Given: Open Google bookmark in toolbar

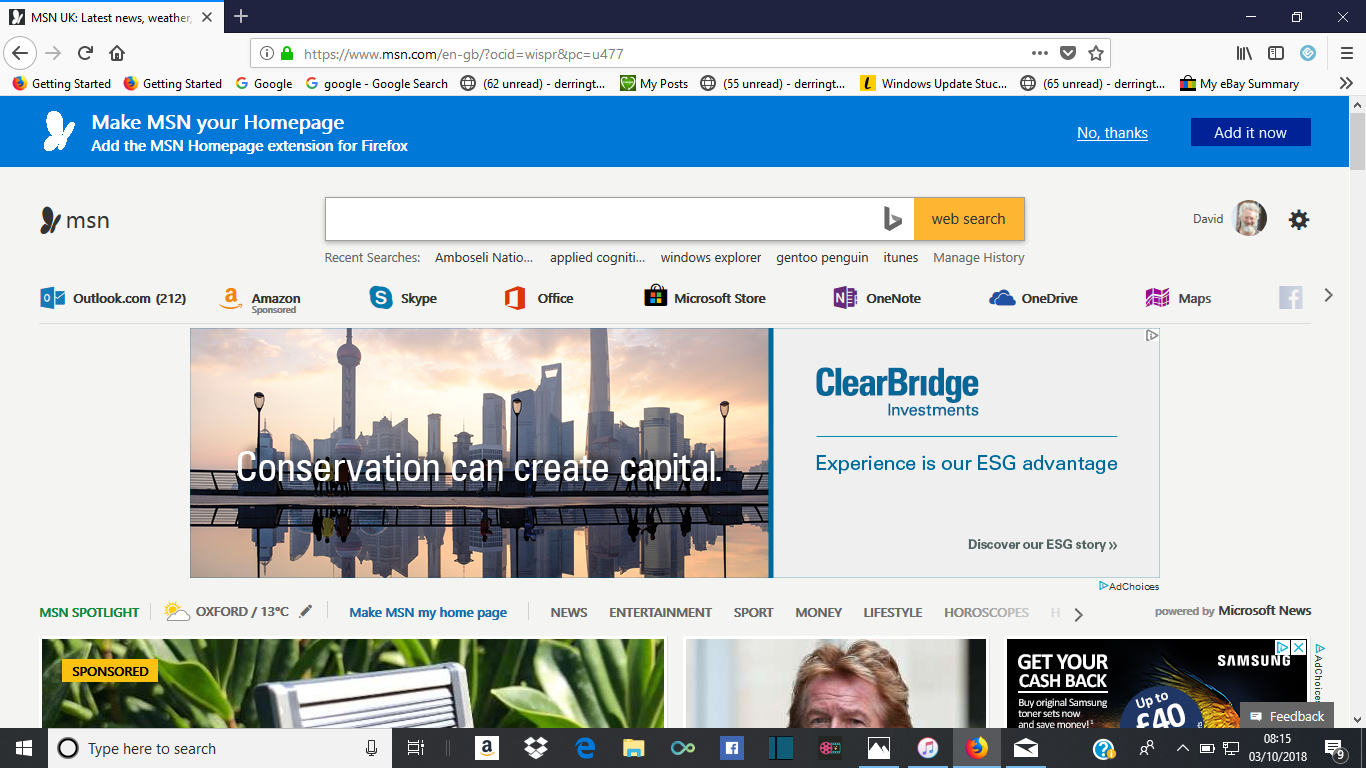Looking at the screenshot, I should 264,83.
